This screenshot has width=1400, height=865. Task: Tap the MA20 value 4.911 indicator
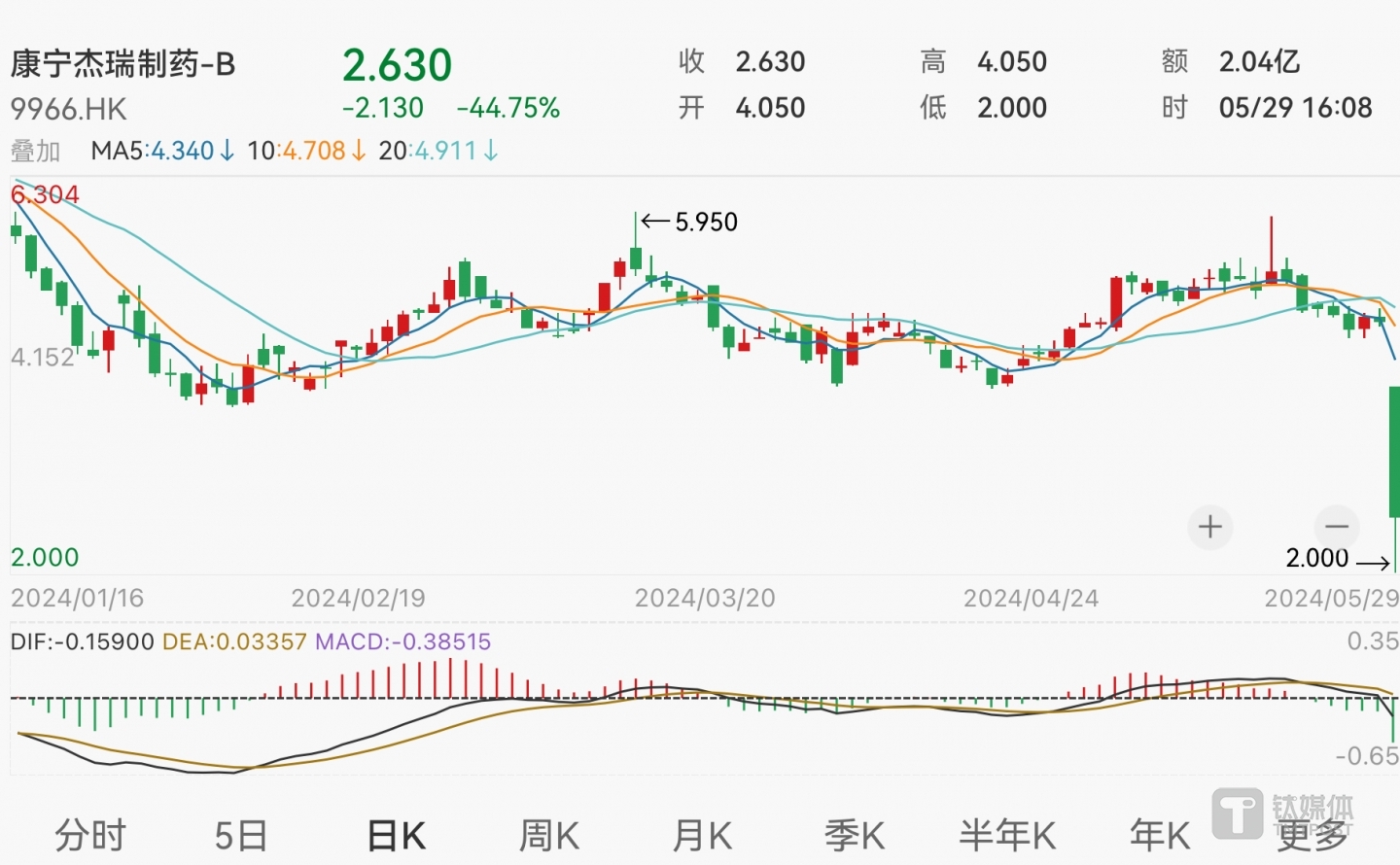pyautogui.click(x=437, y=151)
